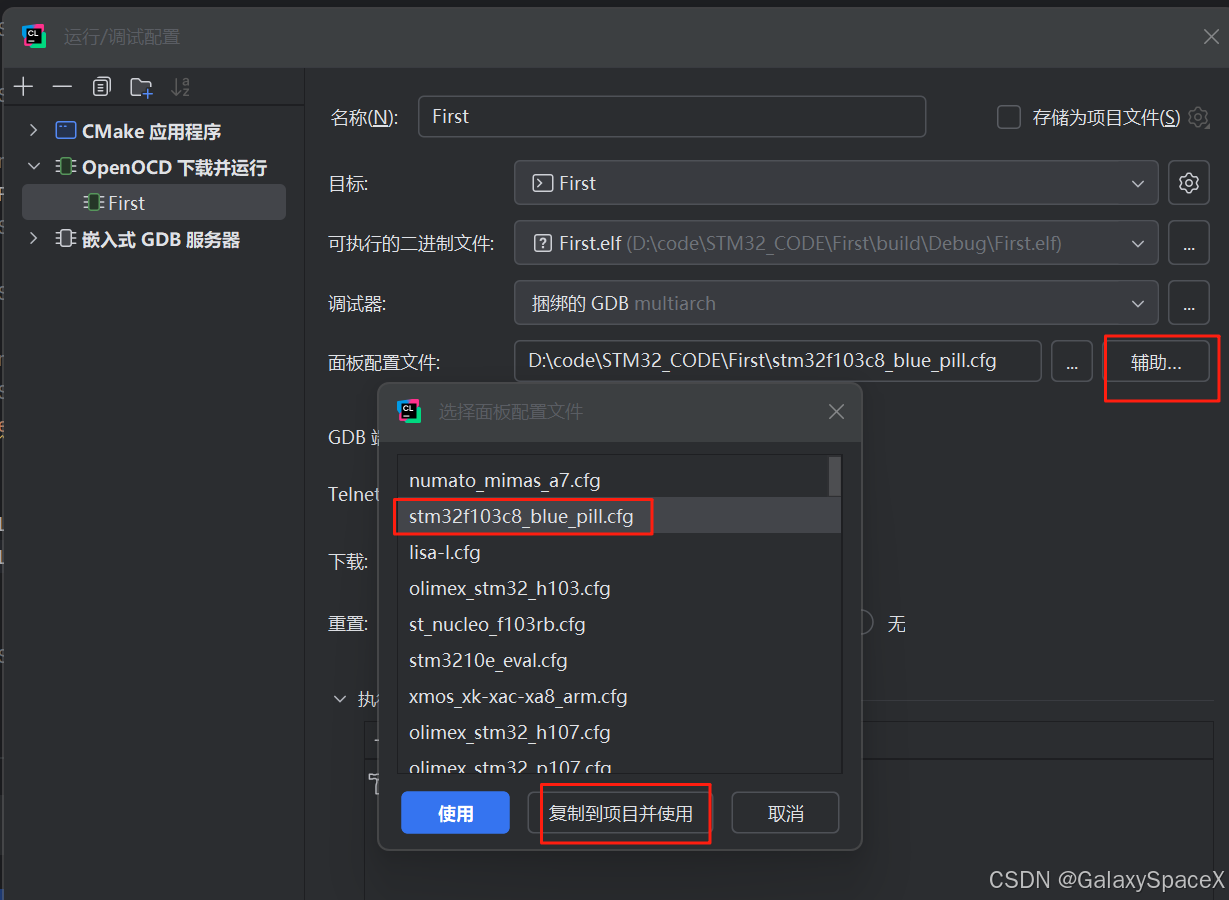1229x900 pixels.
Task: Select the 无 reset radio option
Action: 864,623
